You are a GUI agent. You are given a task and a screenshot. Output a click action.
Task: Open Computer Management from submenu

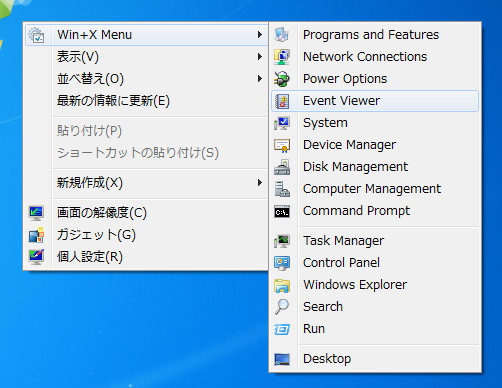375,189
